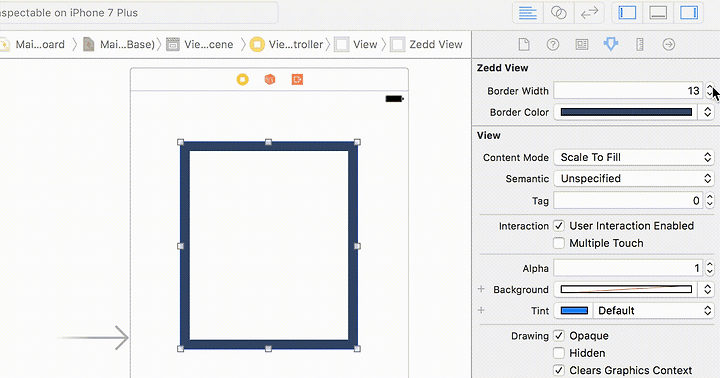Image resolution: width=720 pixels, height=378 pixels.
Task: Show the Assistant editor
Action: (558, 13)
